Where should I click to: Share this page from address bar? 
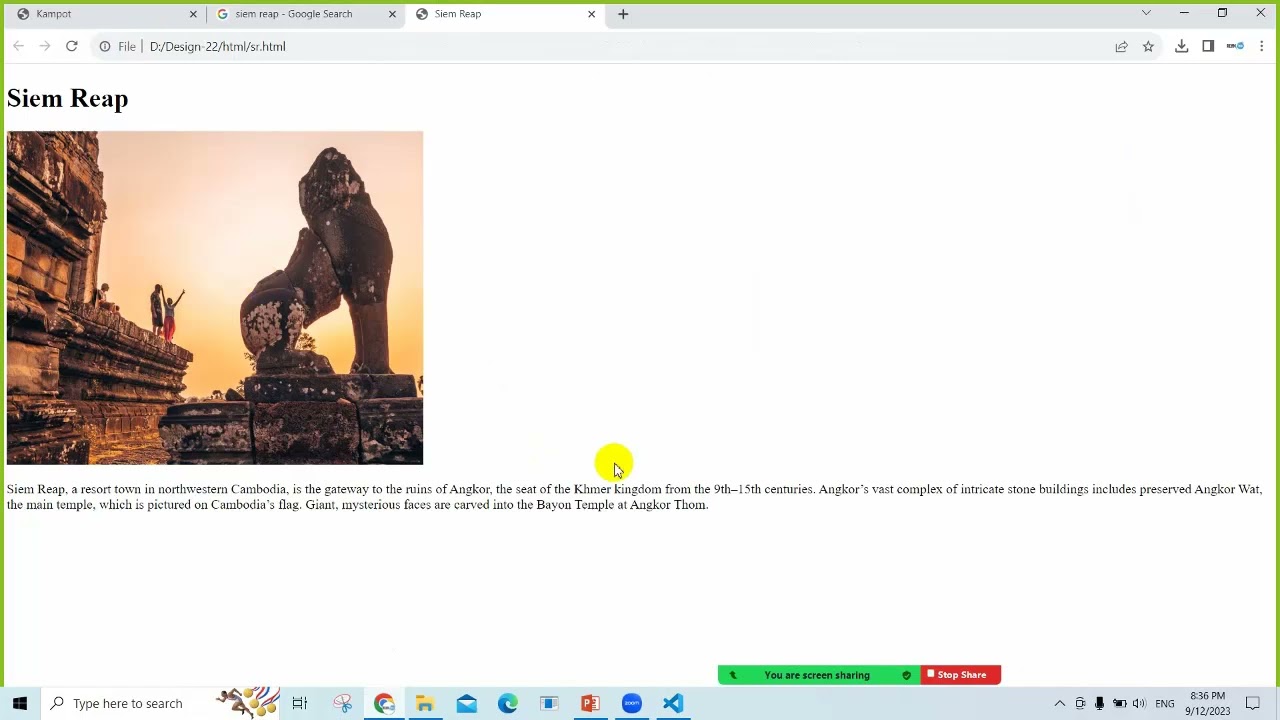tap(1121, 46)
